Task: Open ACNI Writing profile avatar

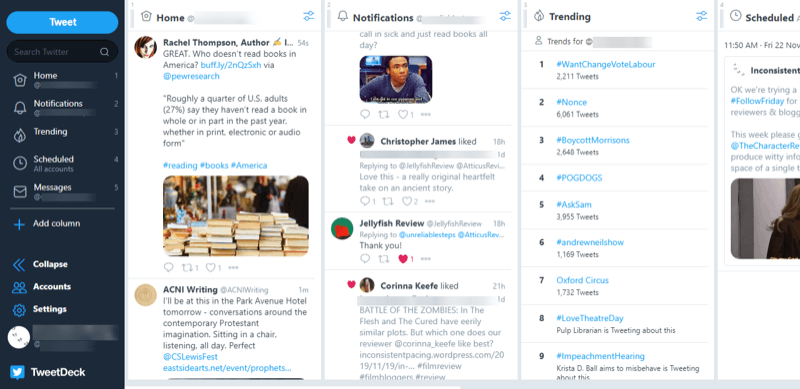Action: pyautogui.click(x=145, y=295)
